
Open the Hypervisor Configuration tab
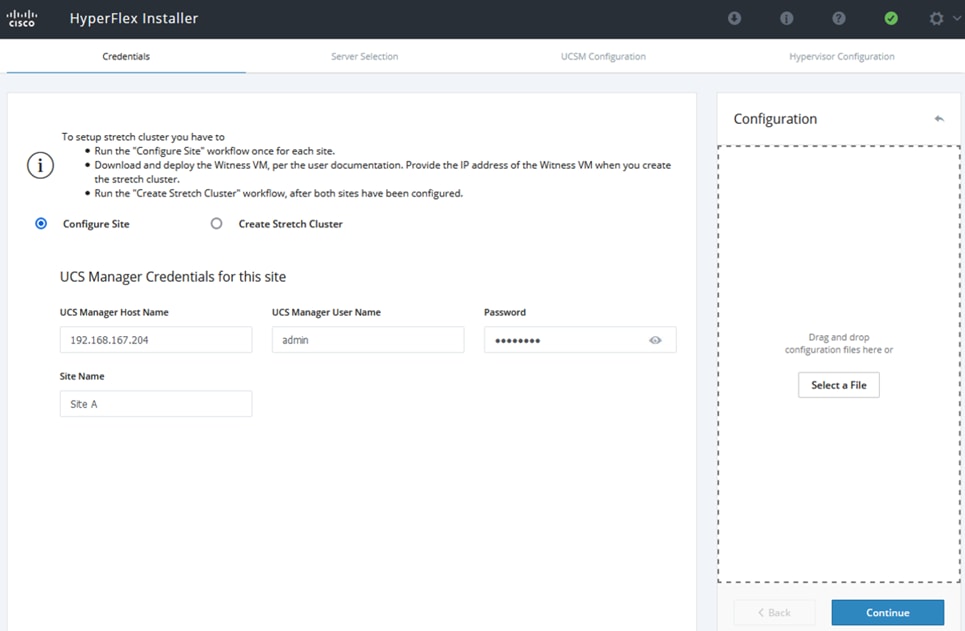point(841,57)
